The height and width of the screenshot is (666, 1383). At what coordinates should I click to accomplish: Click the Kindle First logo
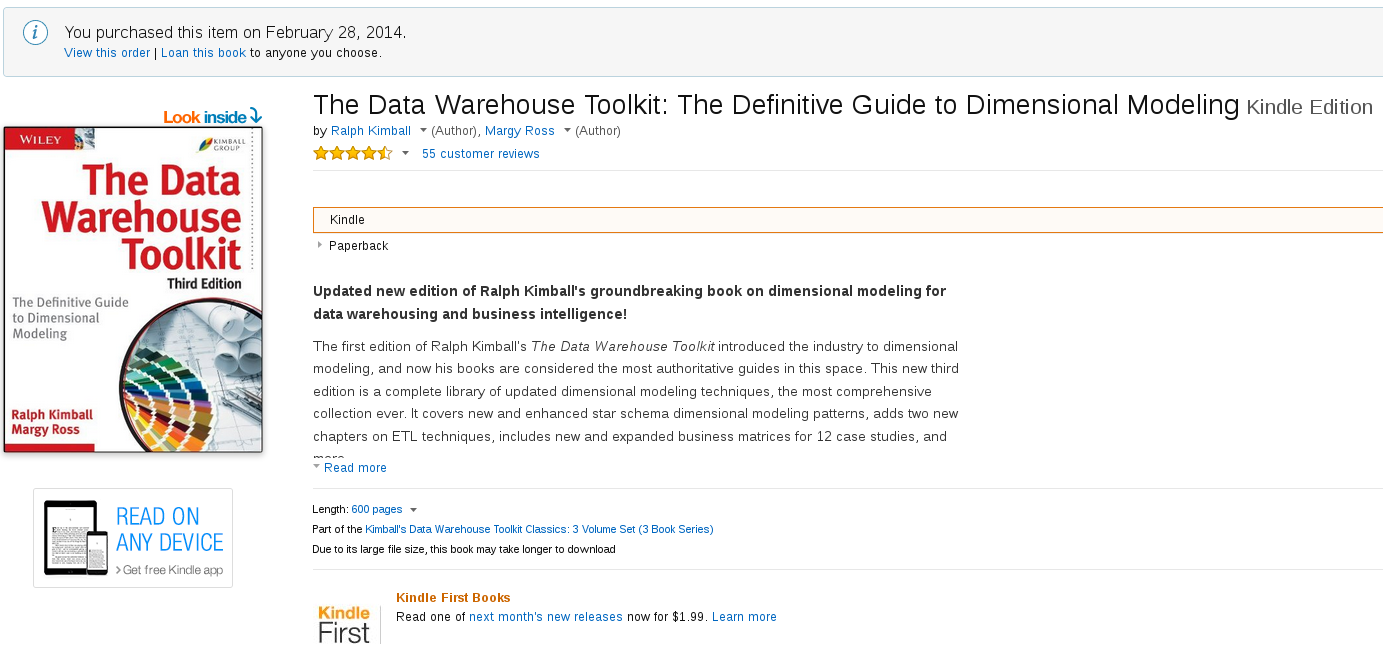point(344,624)
